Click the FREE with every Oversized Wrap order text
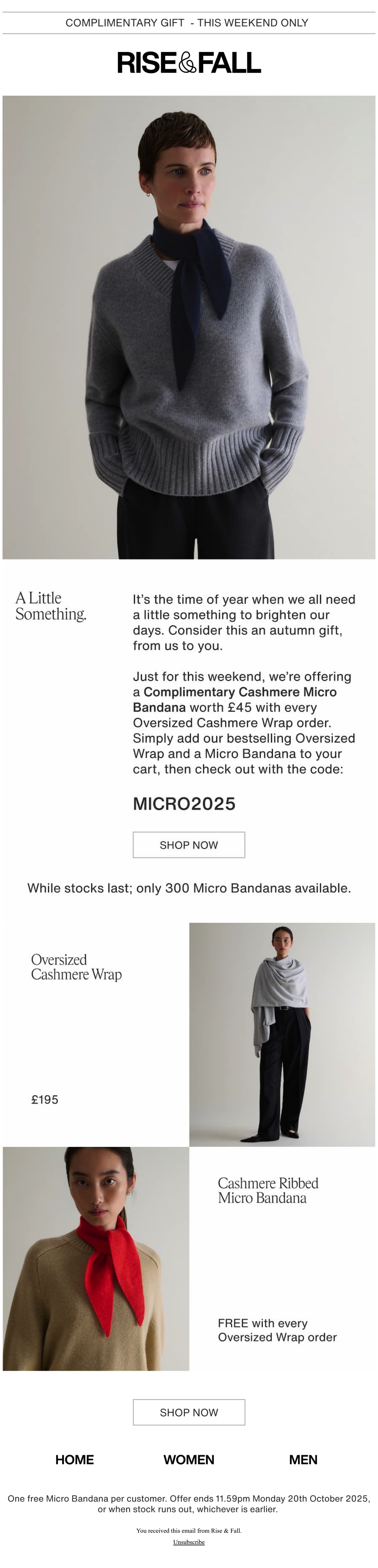 [278, 1330]
